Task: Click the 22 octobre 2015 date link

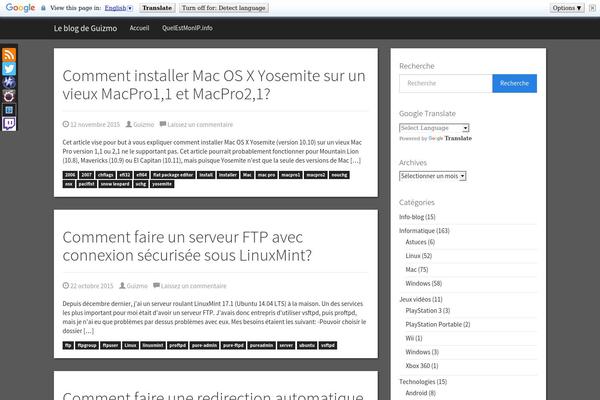Action: [92, 286]
